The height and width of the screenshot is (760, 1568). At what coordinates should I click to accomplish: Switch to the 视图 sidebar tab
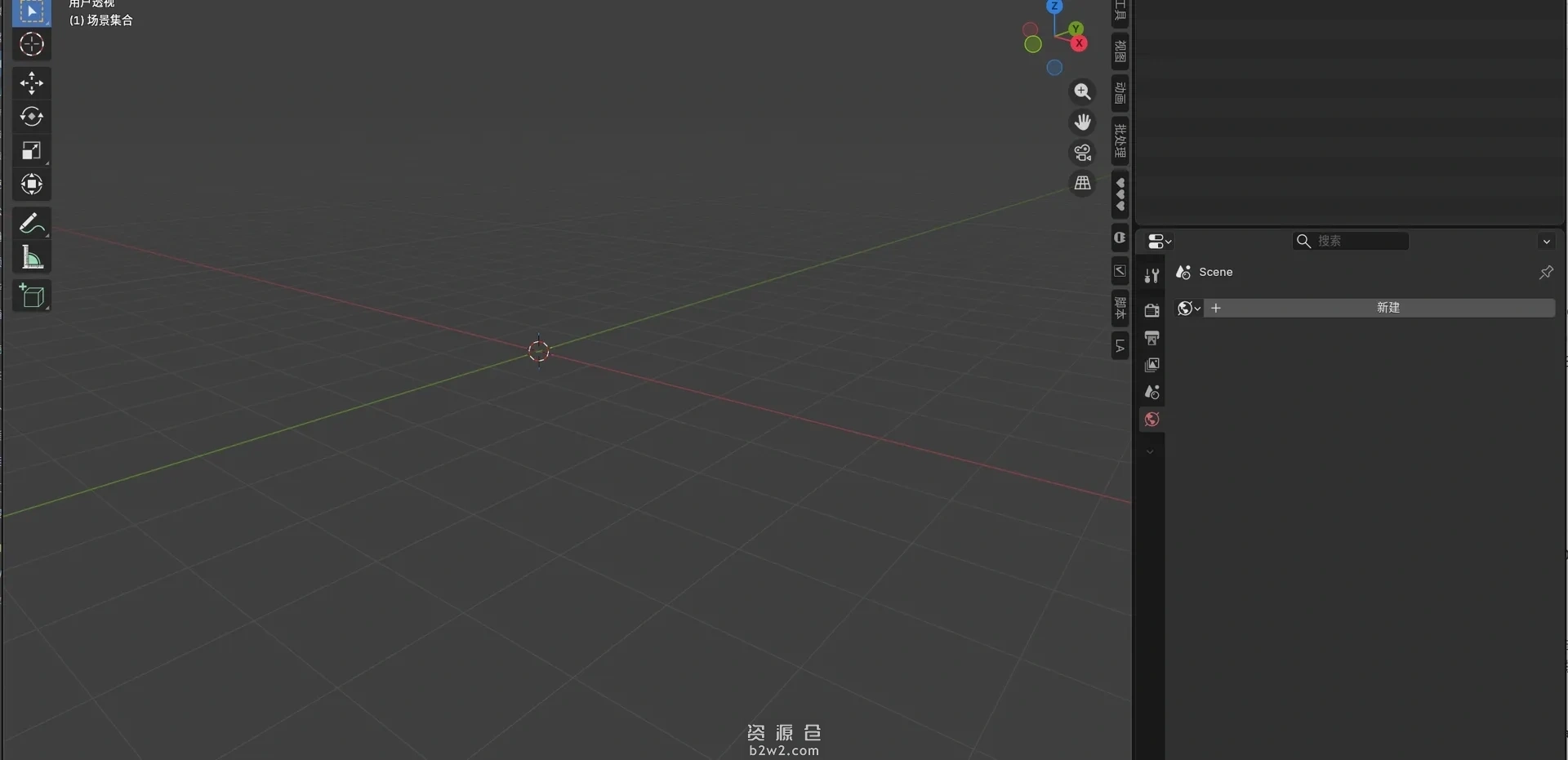coord(1120,50)
